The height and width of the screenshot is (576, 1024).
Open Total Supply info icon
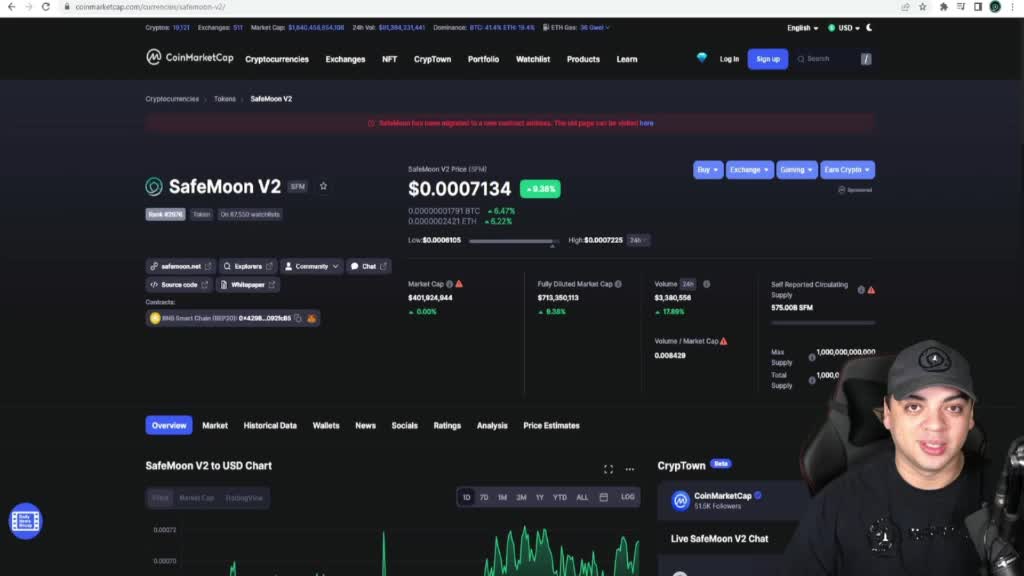pyautogui.click(x=812, y=380)
